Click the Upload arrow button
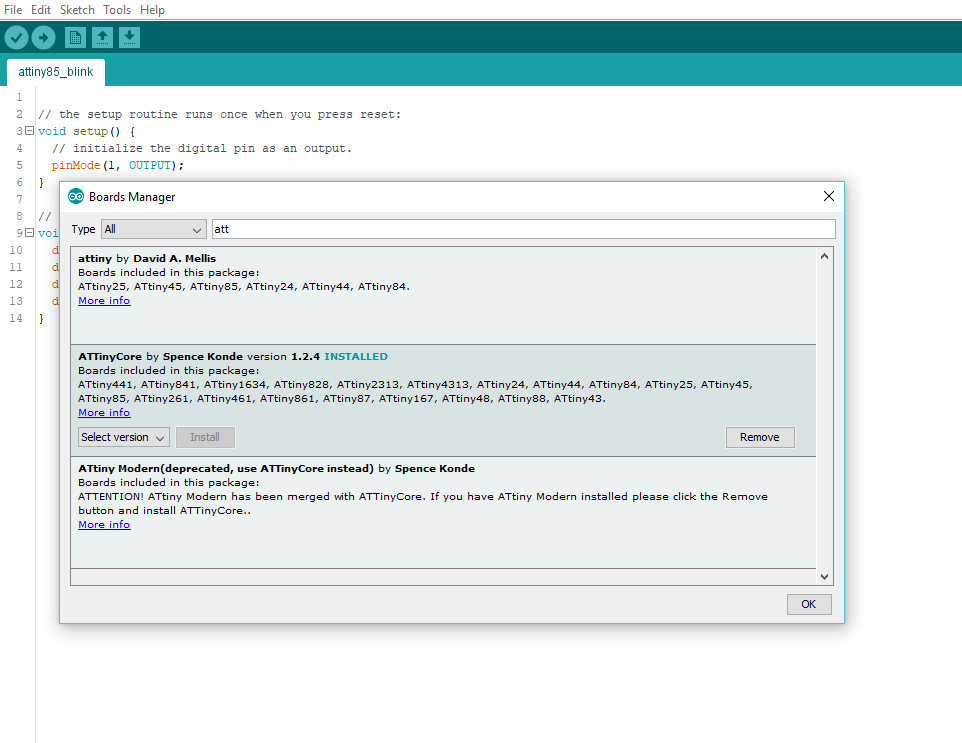 [44, 38]
